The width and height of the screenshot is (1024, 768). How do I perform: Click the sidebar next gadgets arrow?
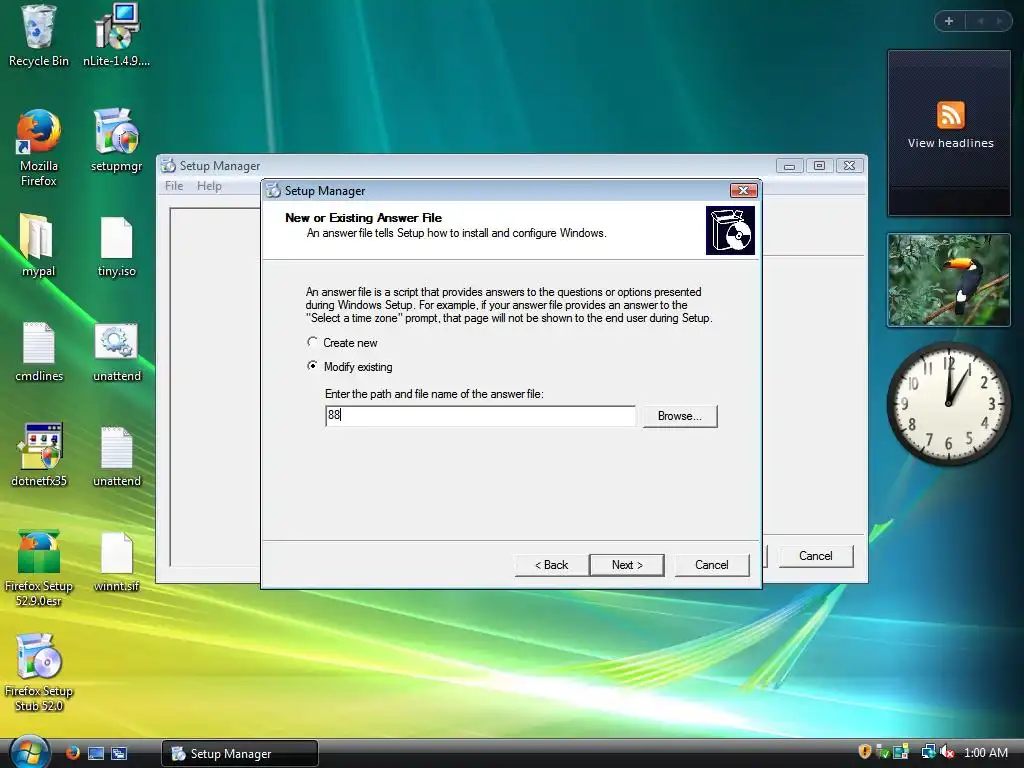point(1000,21)
